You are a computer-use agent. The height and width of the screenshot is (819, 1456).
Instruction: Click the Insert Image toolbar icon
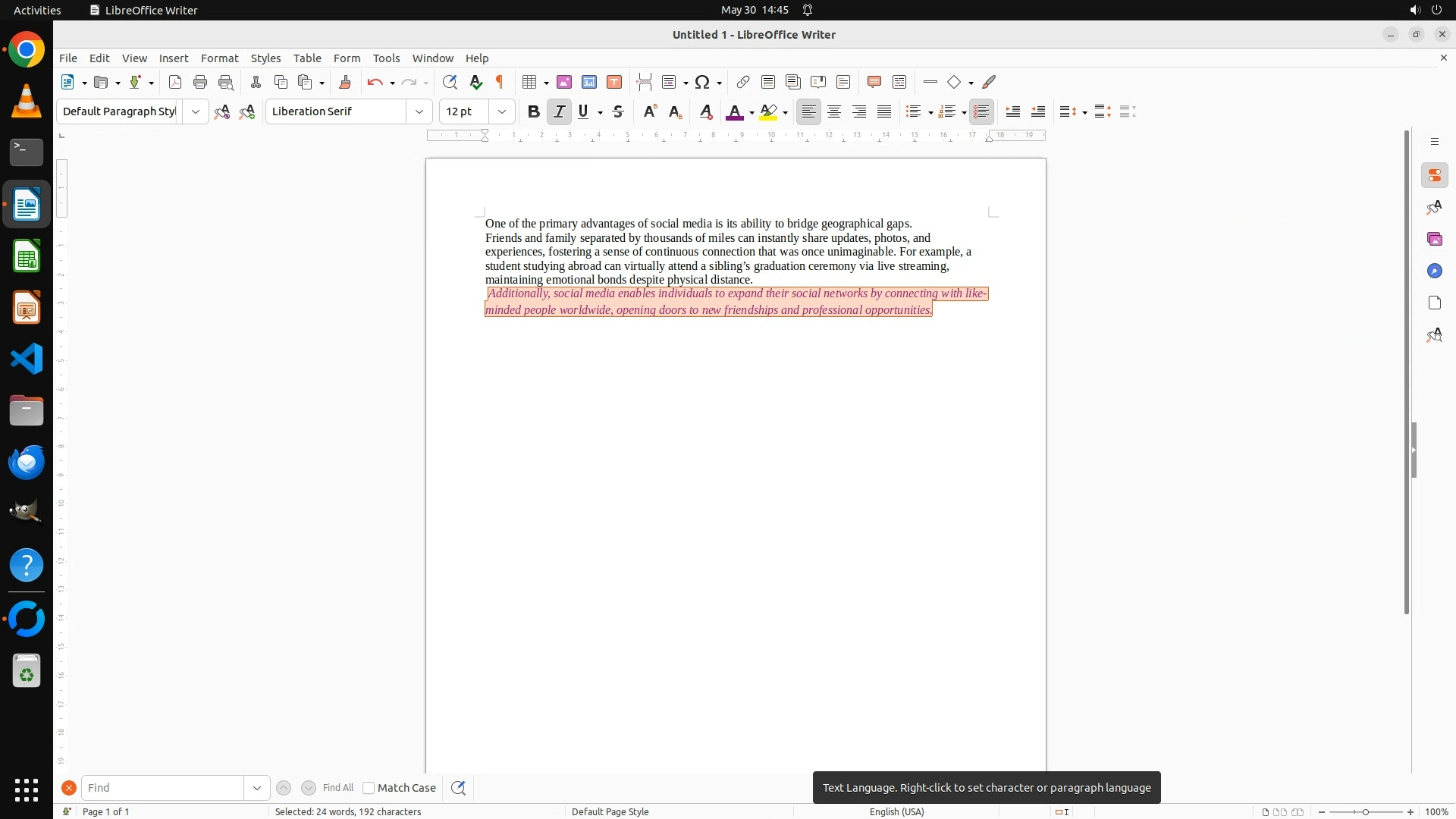coord(563,82)
